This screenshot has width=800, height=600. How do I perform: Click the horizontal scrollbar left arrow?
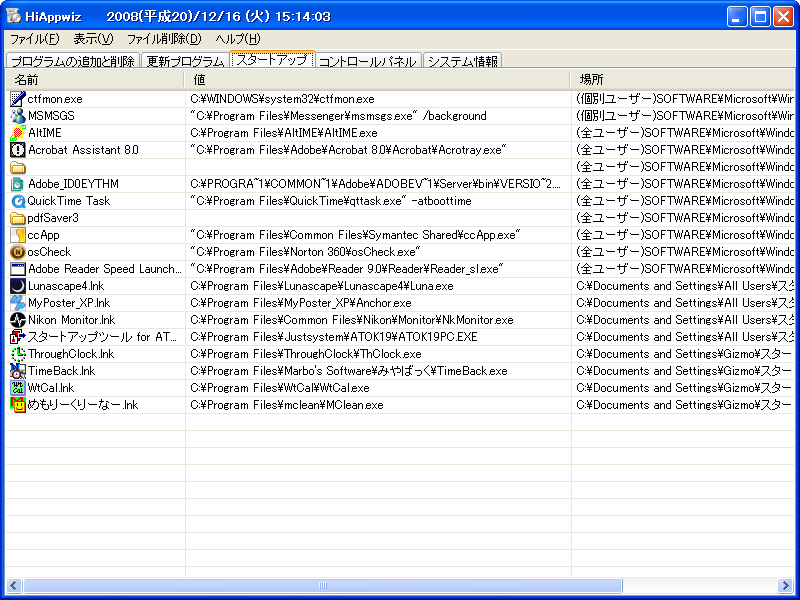[x=14, y=585]
